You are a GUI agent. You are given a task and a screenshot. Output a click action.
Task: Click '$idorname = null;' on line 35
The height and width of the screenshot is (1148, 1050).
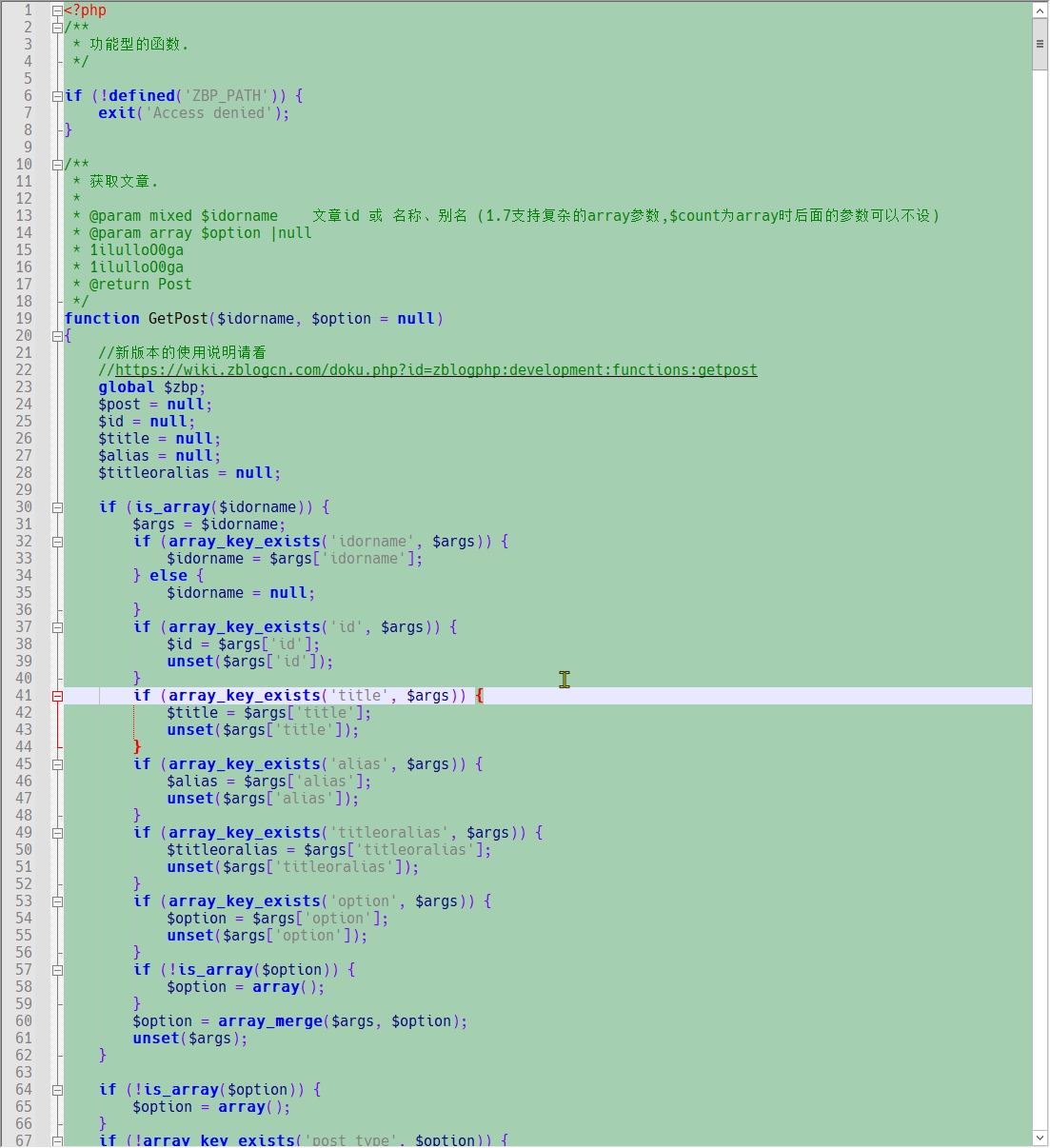[x=241, y=593]
